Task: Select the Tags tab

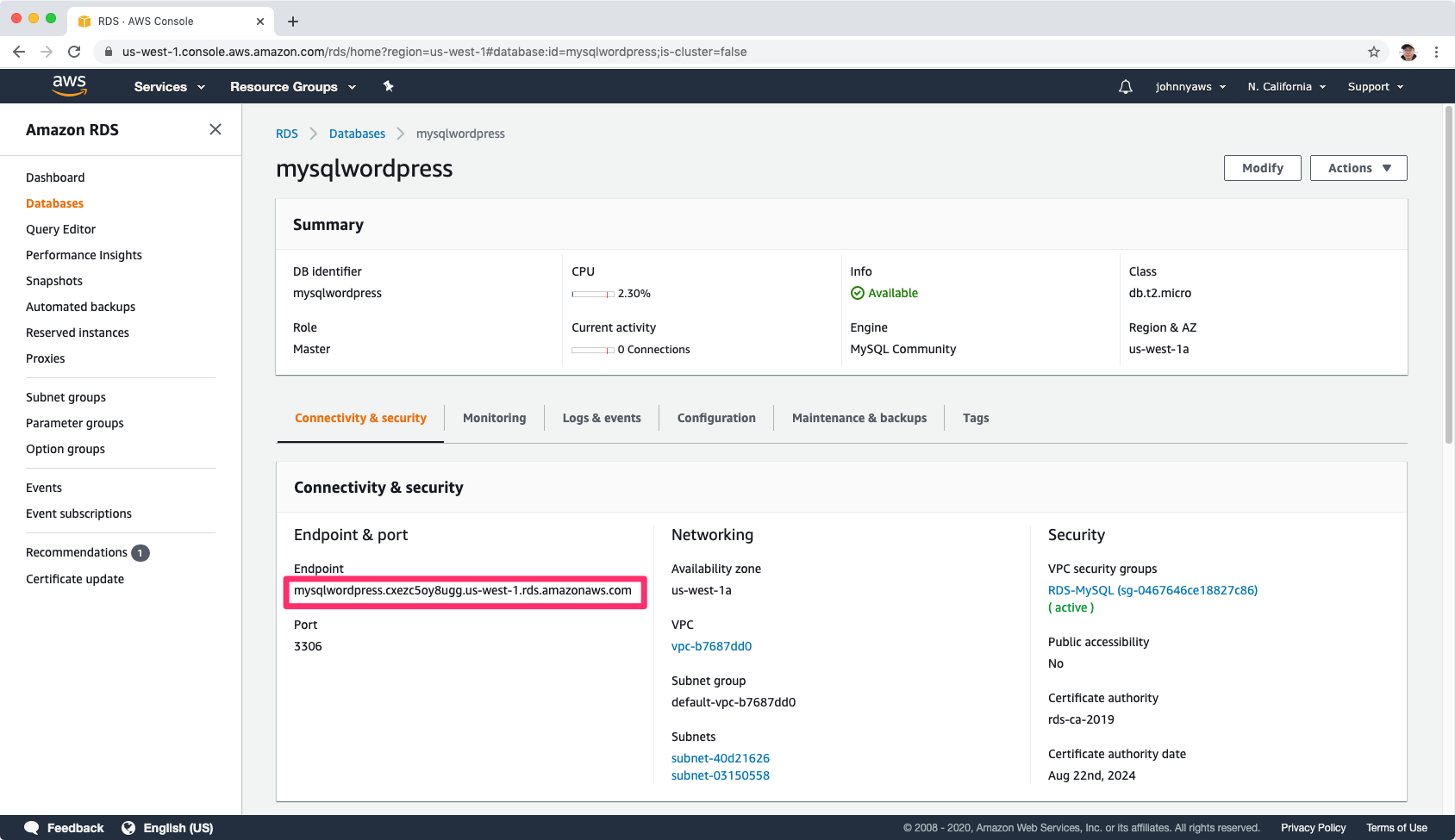Action: point(976,418)
